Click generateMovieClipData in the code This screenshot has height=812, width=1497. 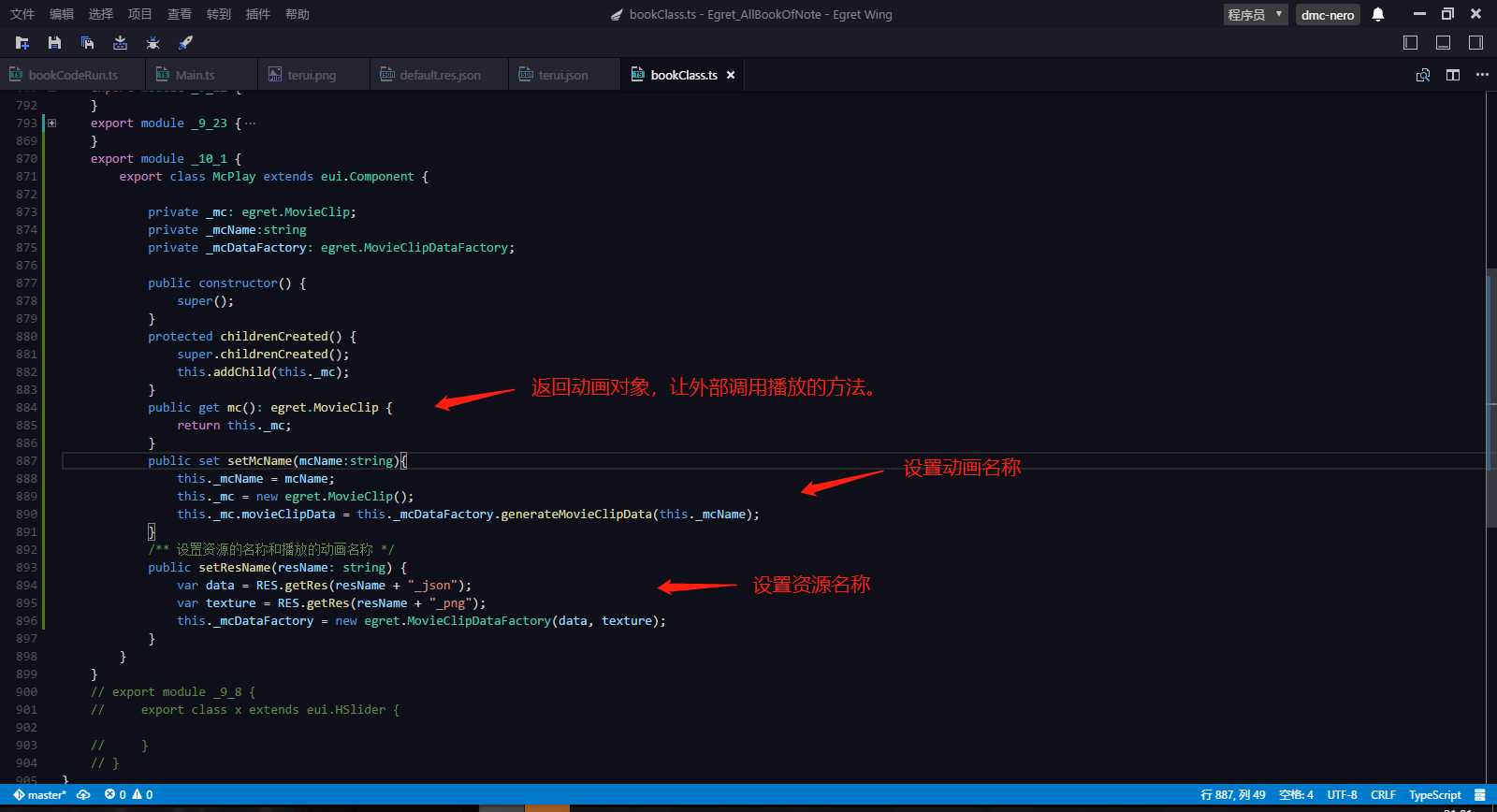[x=576, y=515]
